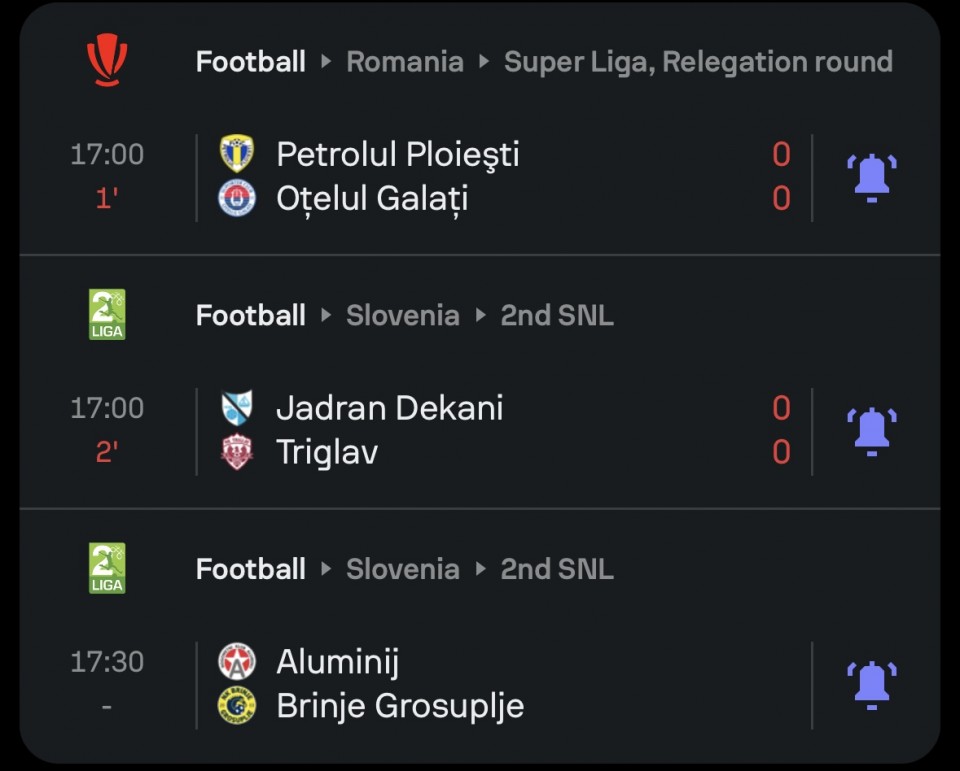Toggle notification bell for Petrolul Ploiești match

click(872, 178)
